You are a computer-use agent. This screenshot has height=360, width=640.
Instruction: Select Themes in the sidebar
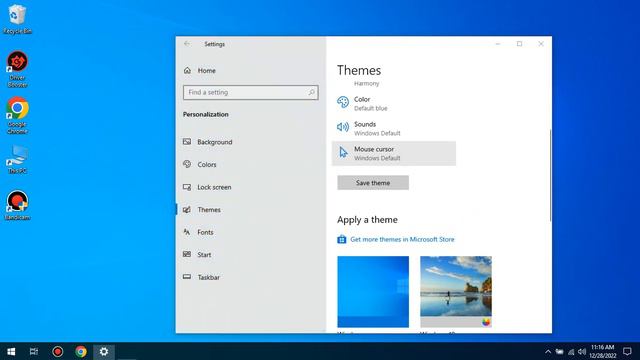pos(251,210)
